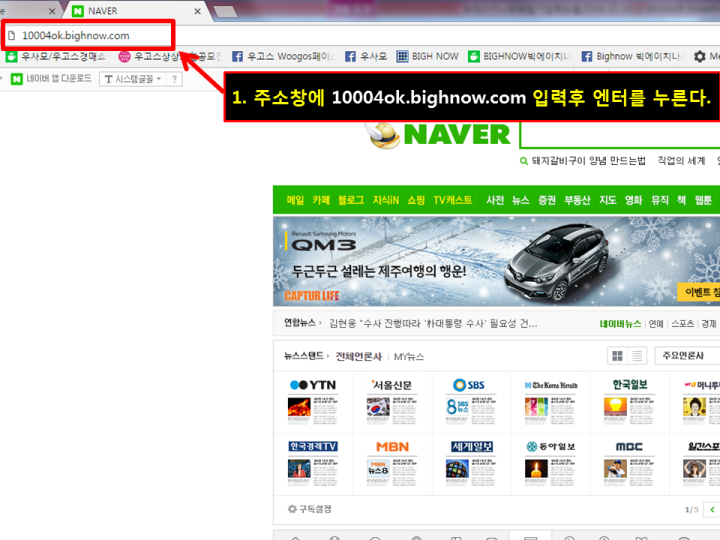The image size is (720, 540).
Task: Go to previous newsstand page arrow
Action: point(712,509)
